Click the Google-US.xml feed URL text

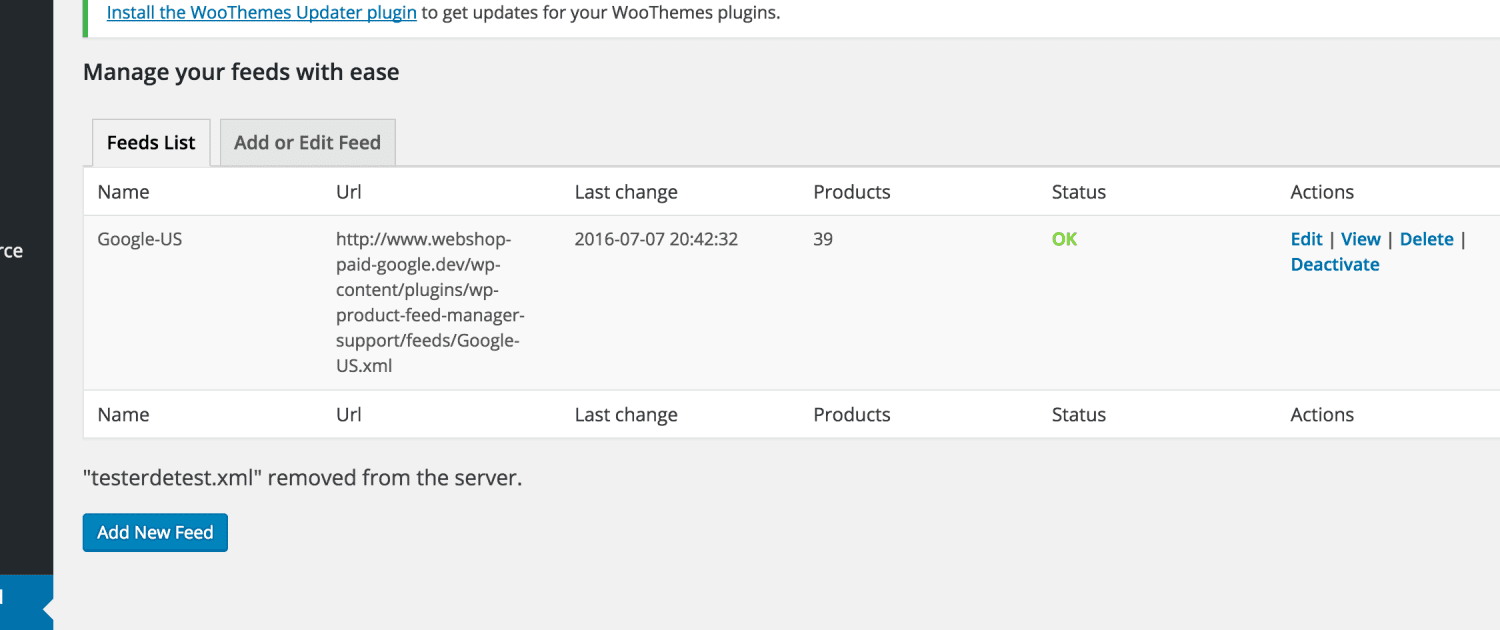click(x=430, y=303)
